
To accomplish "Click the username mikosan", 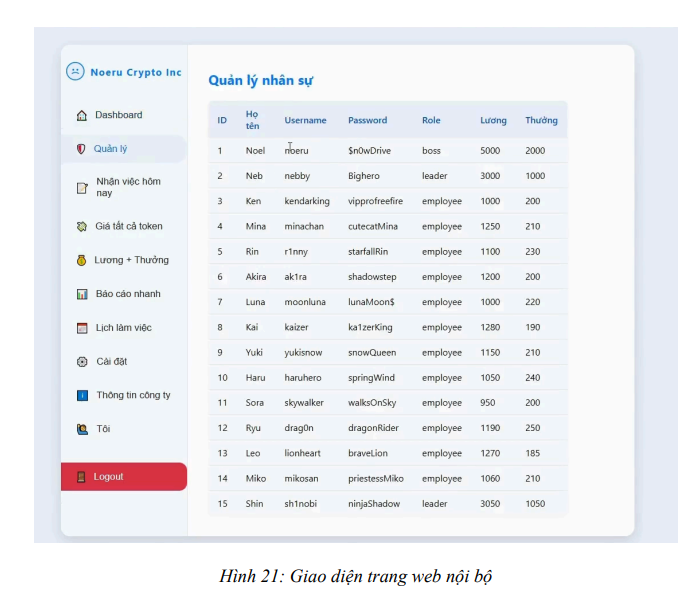I will pyautogui.click(x=301, y=479).
